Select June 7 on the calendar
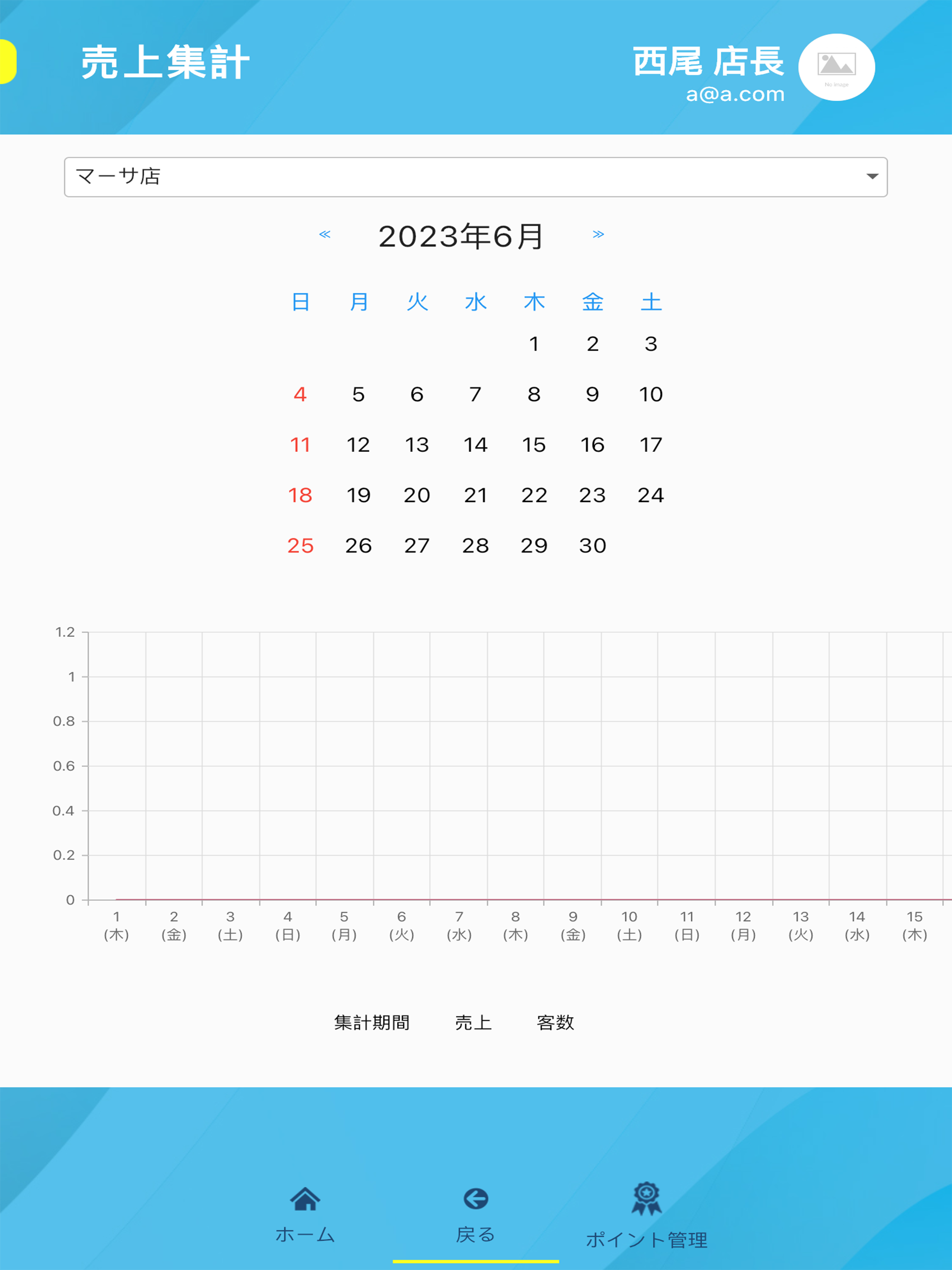 [x=476, y=395]
